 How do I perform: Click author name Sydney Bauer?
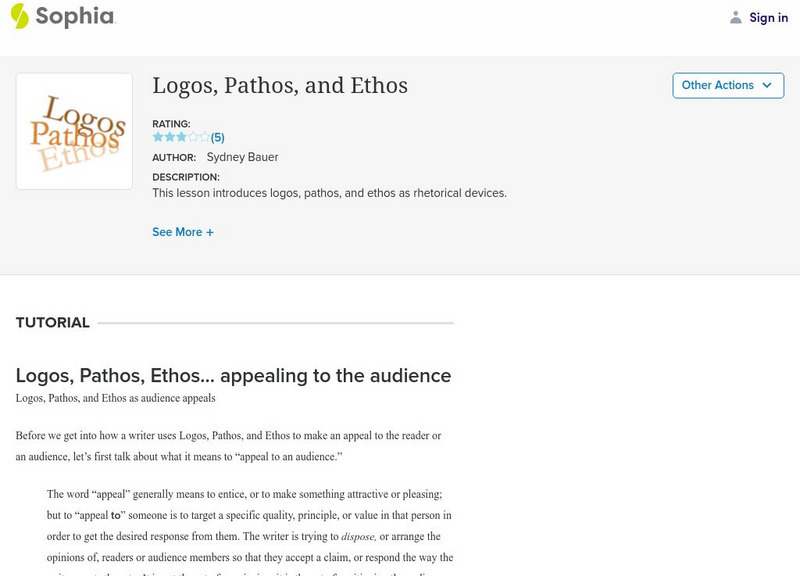coord(242,157)
